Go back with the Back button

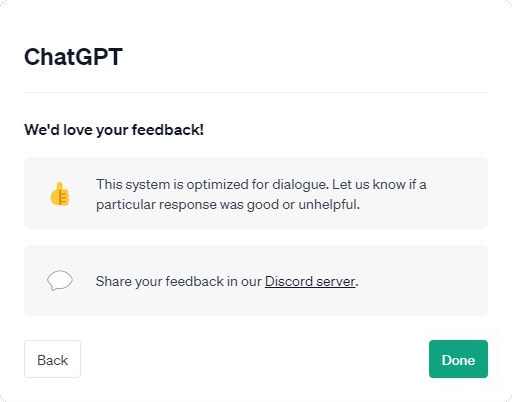click(x=52, y=359)
